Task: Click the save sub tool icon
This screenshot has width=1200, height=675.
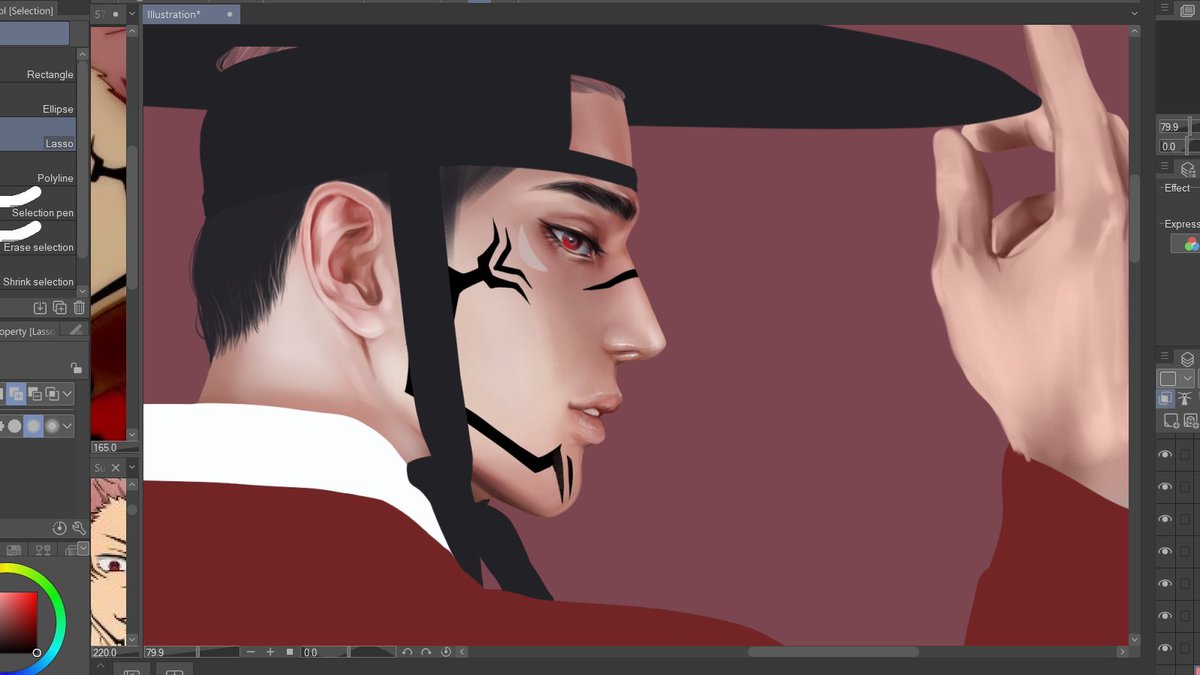Action: [40, 308]
